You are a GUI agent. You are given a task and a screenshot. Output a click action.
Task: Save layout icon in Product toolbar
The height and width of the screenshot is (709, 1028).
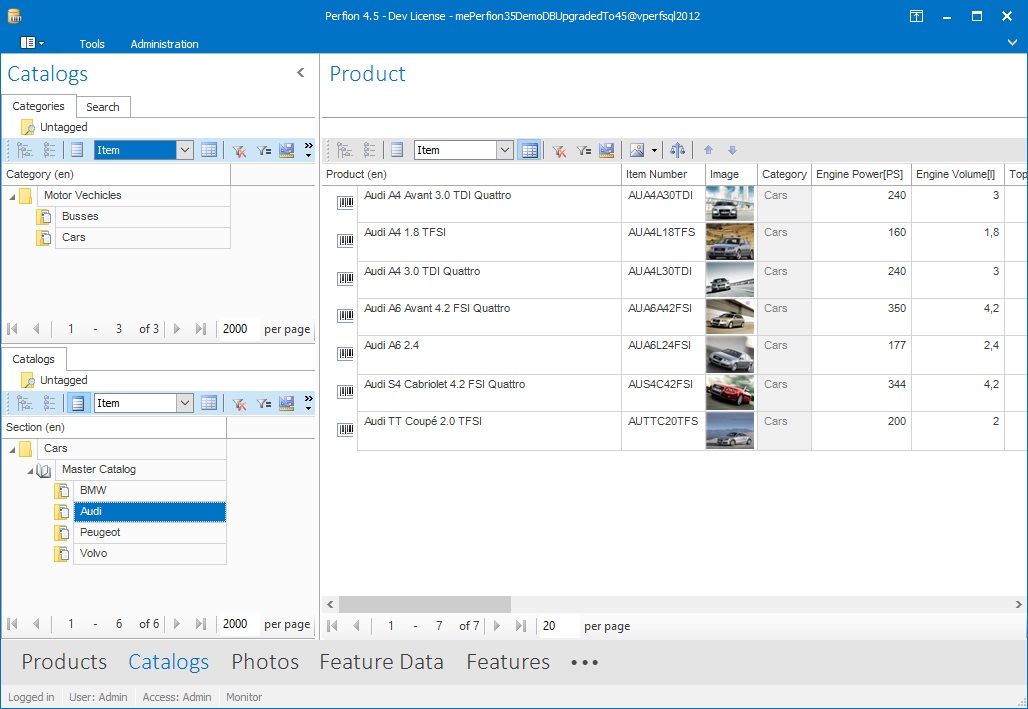606,150
